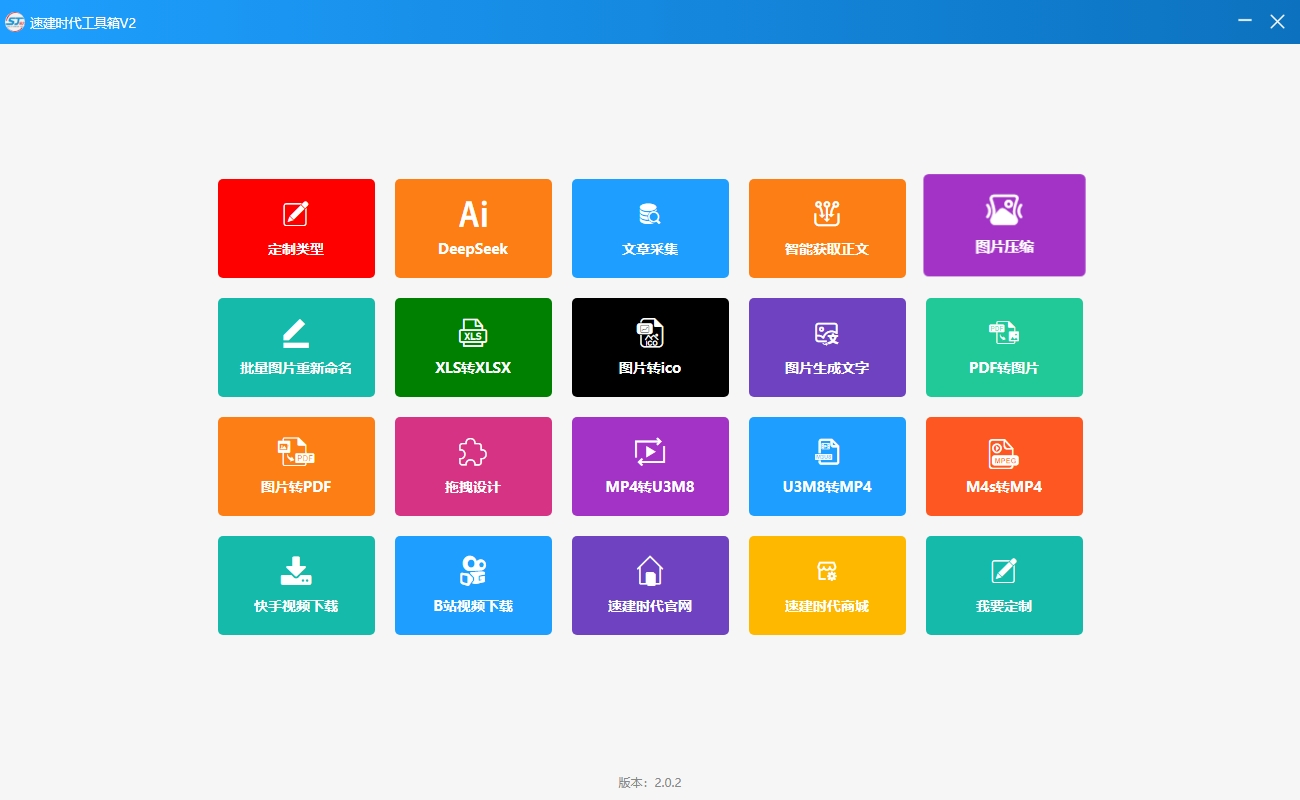The height and width of the screenshot is (800, 1300).
Task: Select the 图片转ico converter tile
Action: click(650, 347)
